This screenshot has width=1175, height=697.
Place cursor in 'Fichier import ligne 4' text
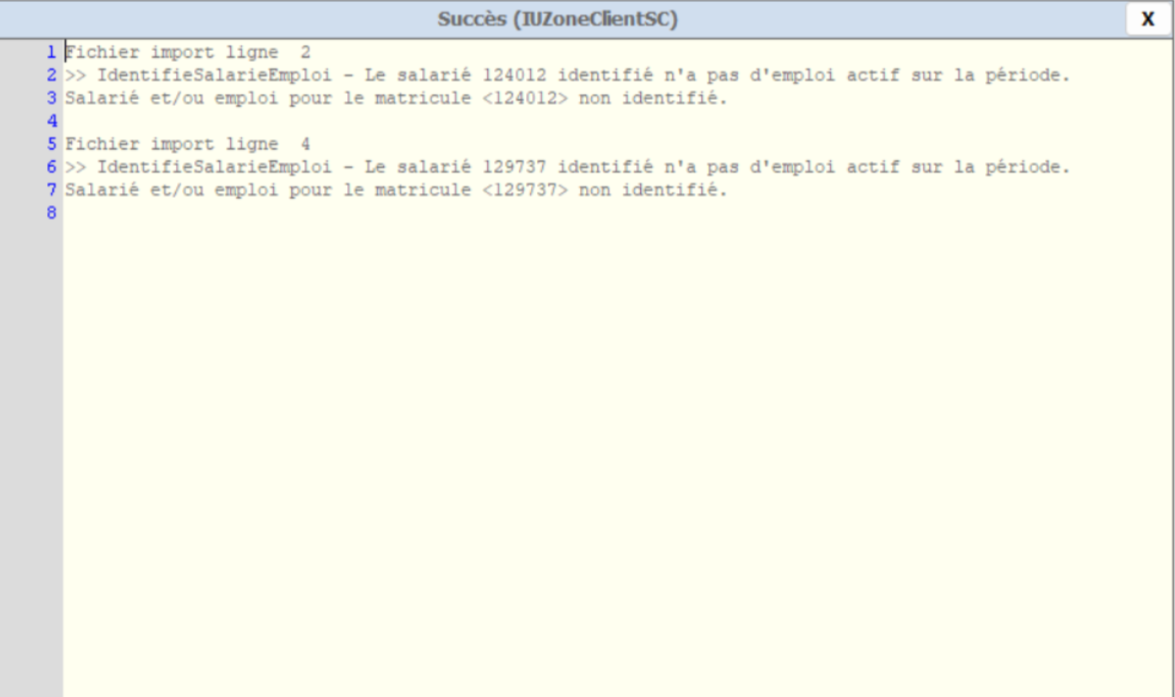click(187, 144)
